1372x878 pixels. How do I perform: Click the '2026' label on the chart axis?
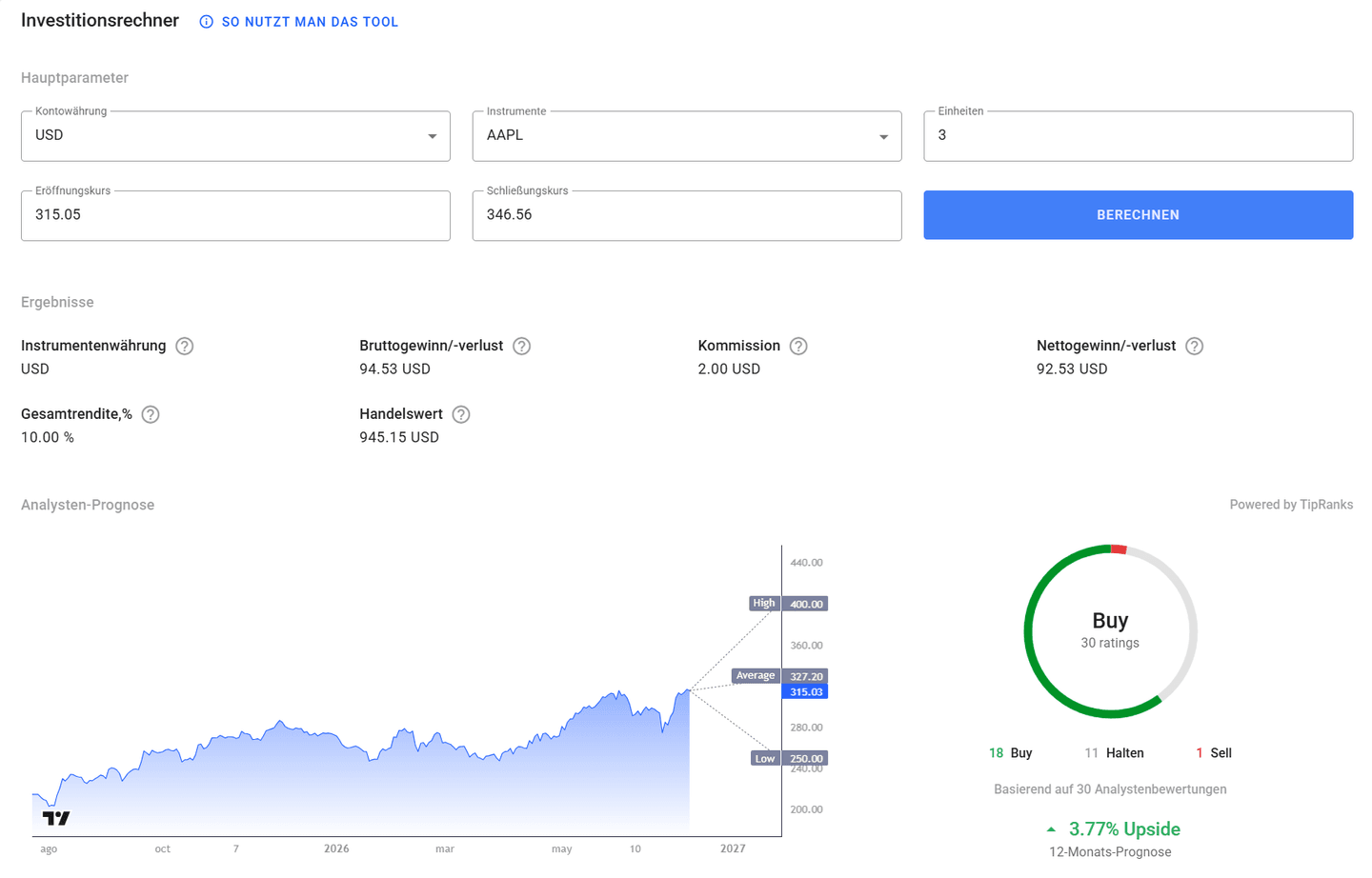pyautogui.click(x=336, y=848)
